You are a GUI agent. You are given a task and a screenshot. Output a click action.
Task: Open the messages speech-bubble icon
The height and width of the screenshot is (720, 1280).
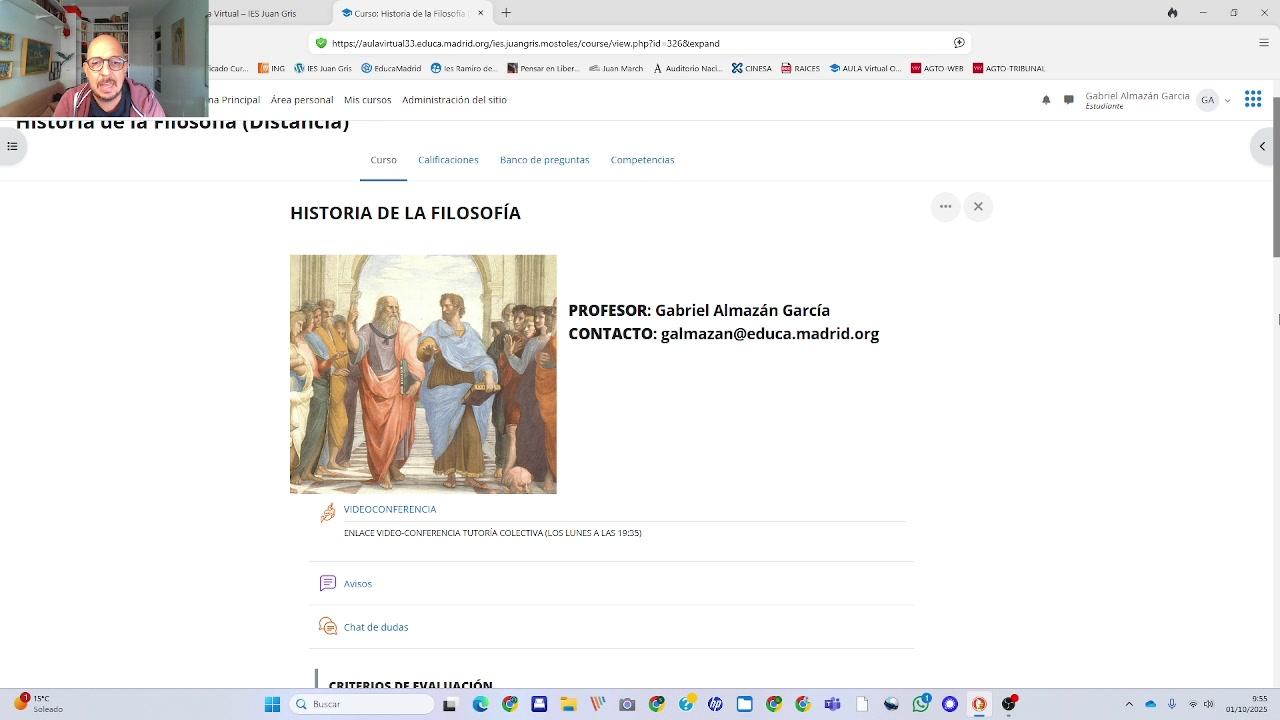point(1068,100)
